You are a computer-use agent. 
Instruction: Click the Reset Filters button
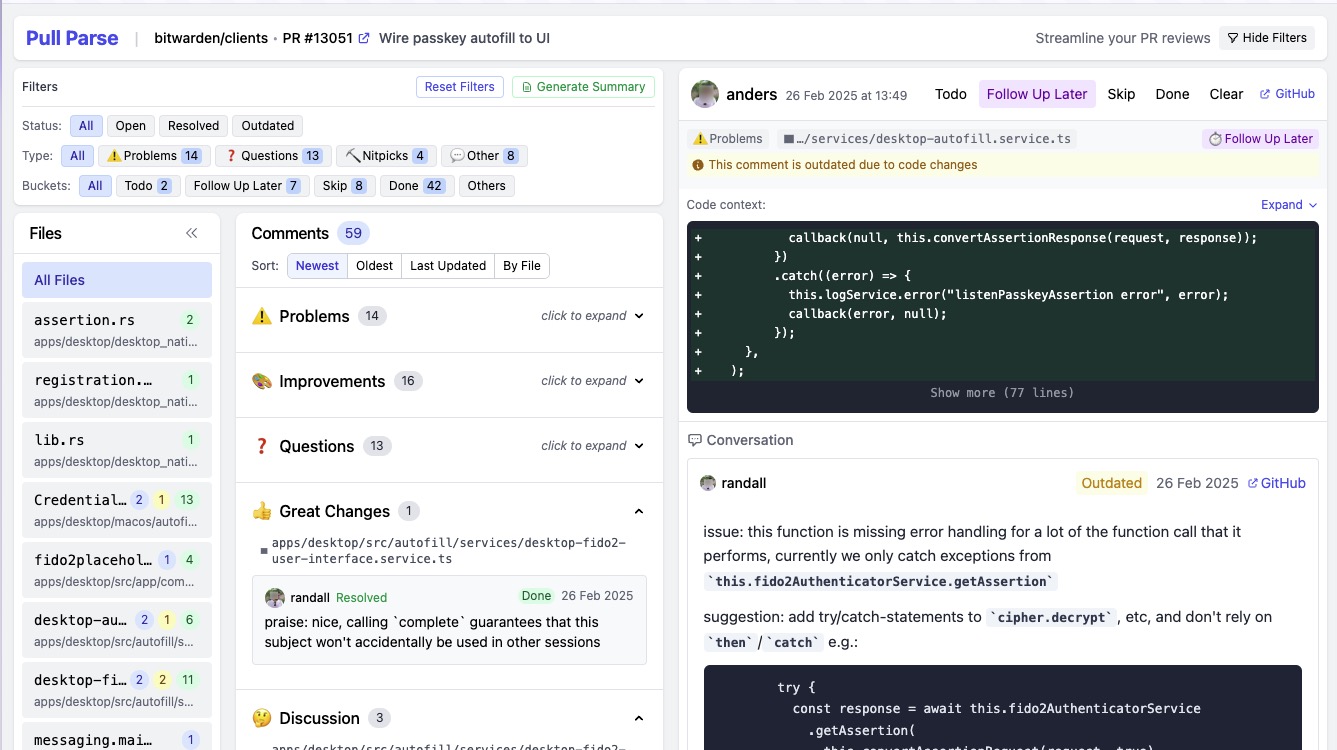click(459, 87)
